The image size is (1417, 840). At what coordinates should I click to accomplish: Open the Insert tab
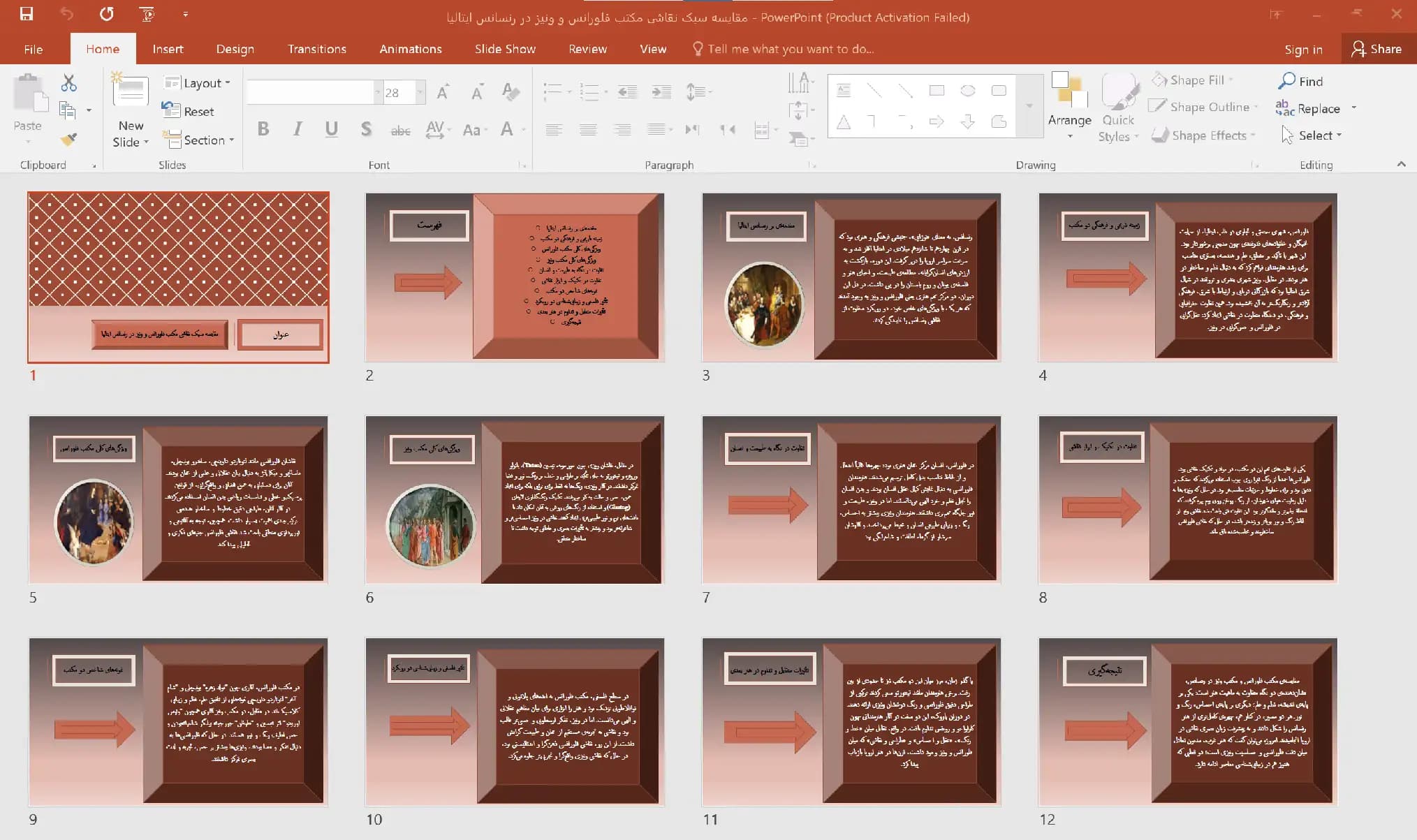click(168, 49)
